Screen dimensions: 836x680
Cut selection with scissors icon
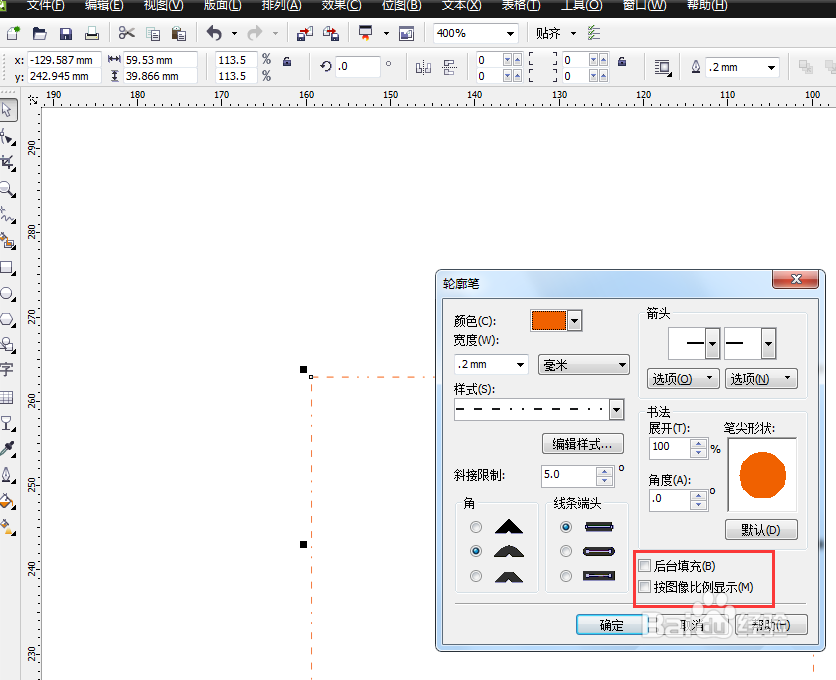126,33
